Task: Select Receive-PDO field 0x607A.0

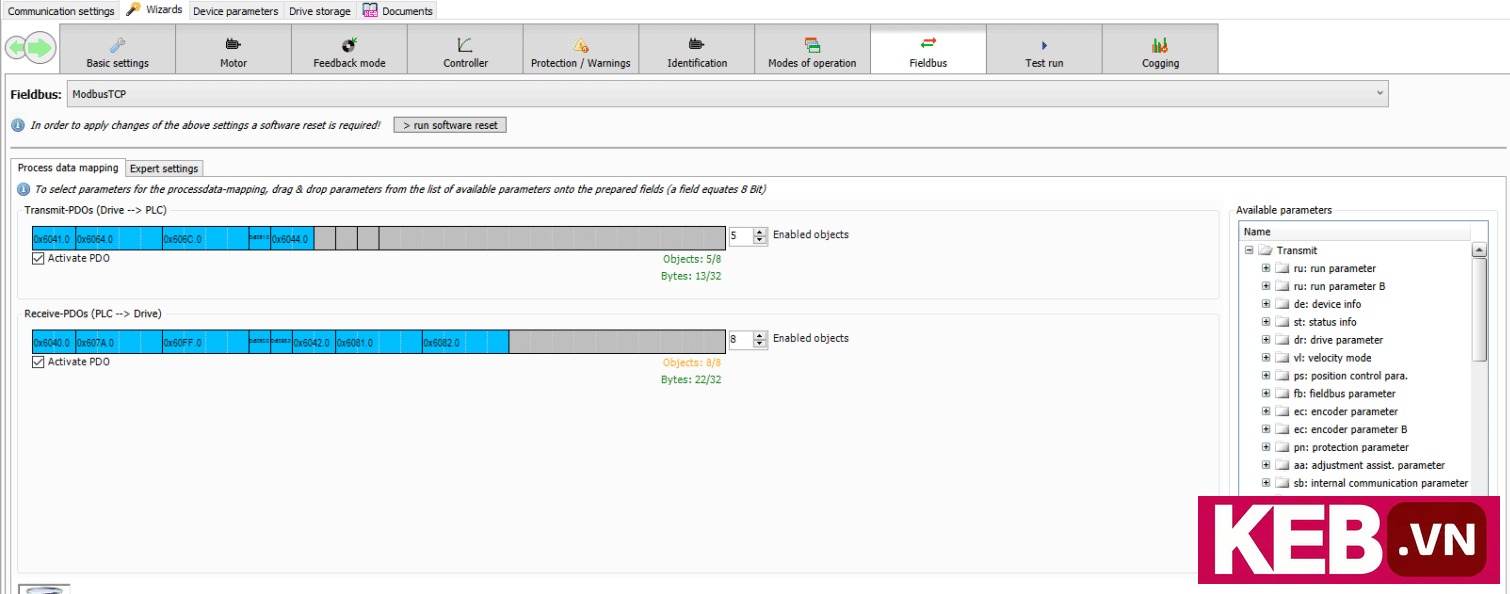Action: [x=118, y=342]
